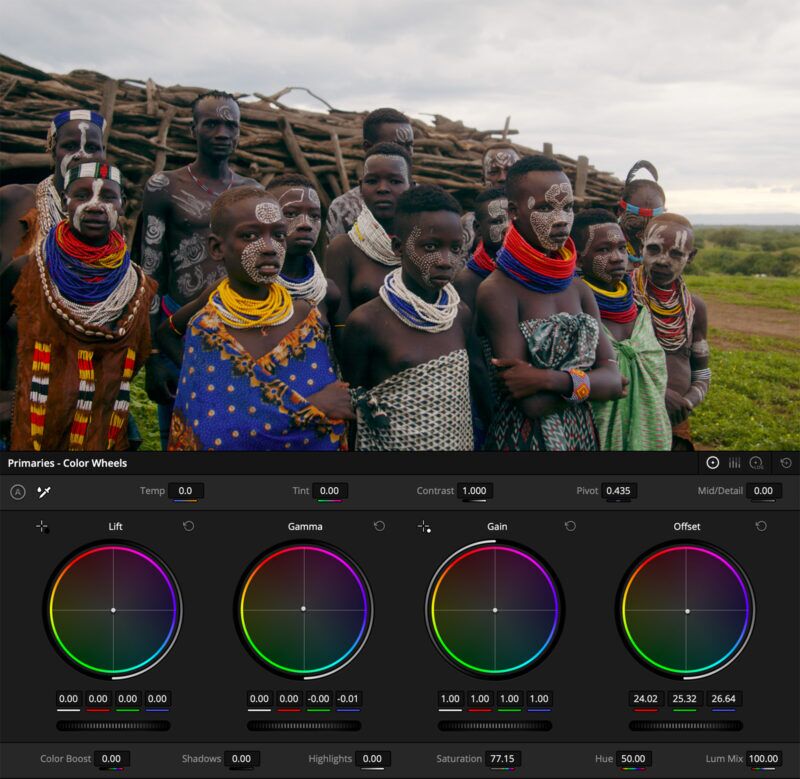The width and height of the screenshot is (800, 779).
Task: Select Lift red channel value
Action: 98,699
